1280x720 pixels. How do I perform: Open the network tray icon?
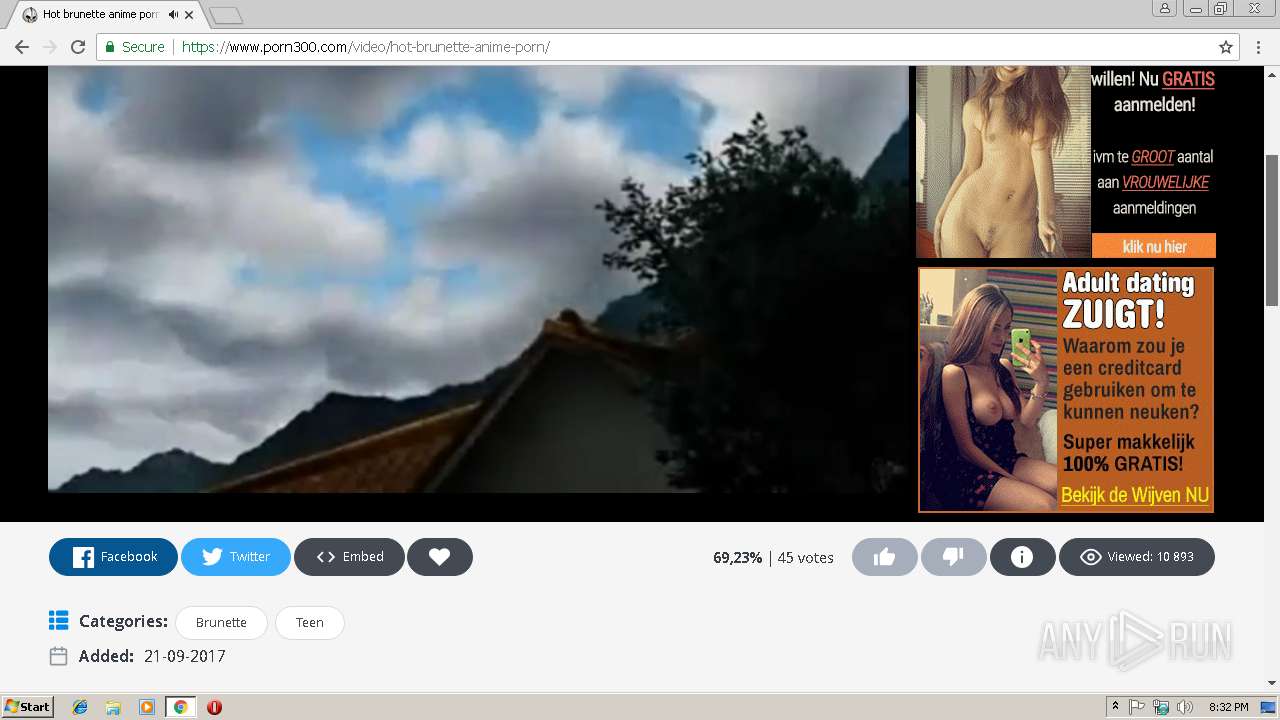click(1161, 707)
